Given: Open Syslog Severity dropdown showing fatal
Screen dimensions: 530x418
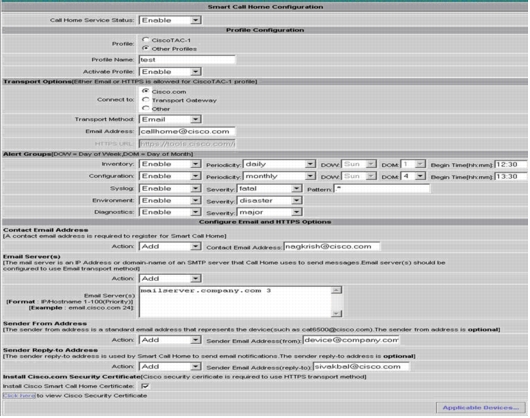Looking at the screenshot, I should 269,189.
